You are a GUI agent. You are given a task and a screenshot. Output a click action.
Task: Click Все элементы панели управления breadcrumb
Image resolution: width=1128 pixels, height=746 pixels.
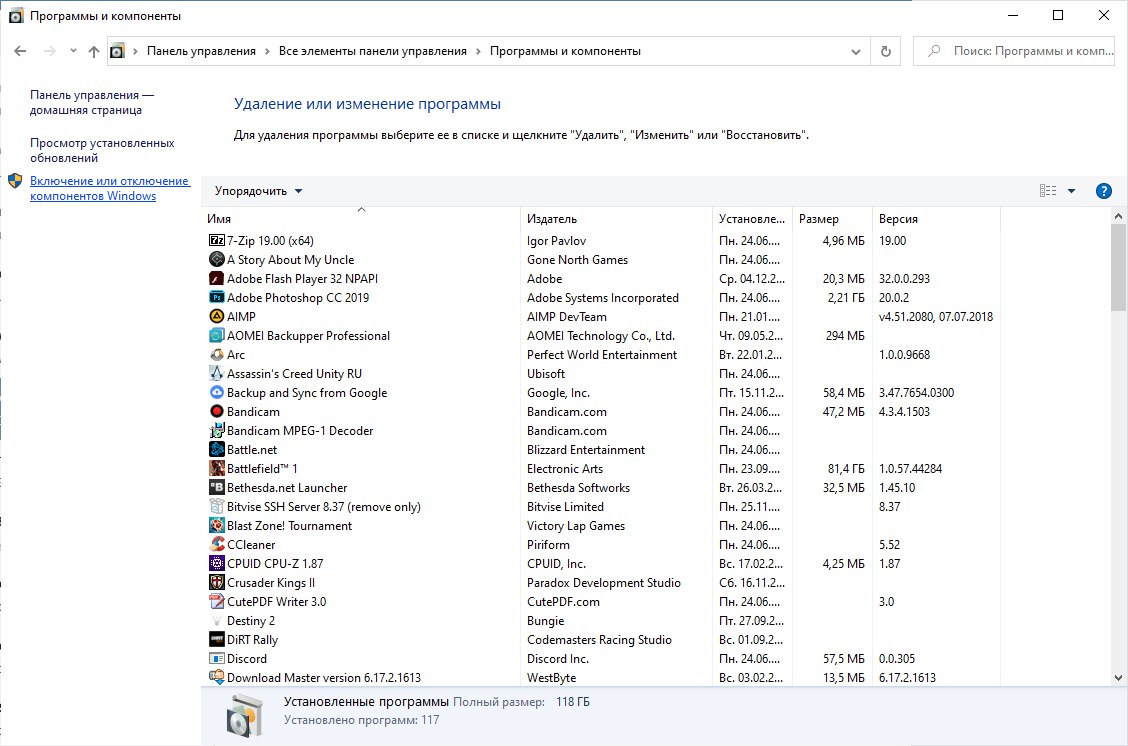(x=373, y=51)
